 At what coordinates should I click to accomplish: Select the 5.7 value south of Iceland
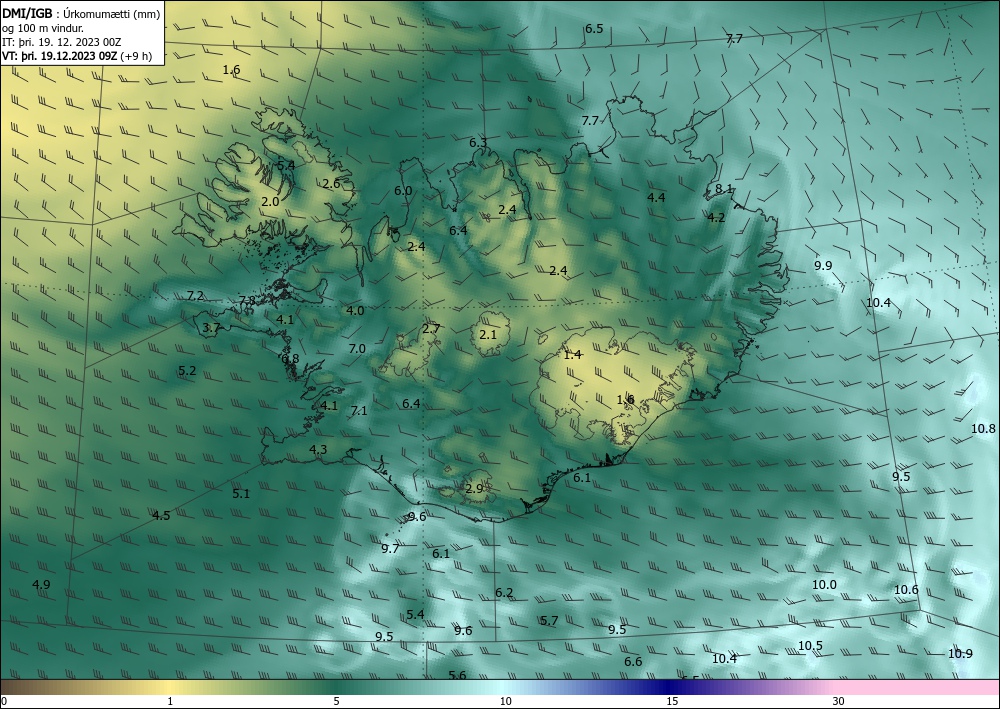point(549,620)
